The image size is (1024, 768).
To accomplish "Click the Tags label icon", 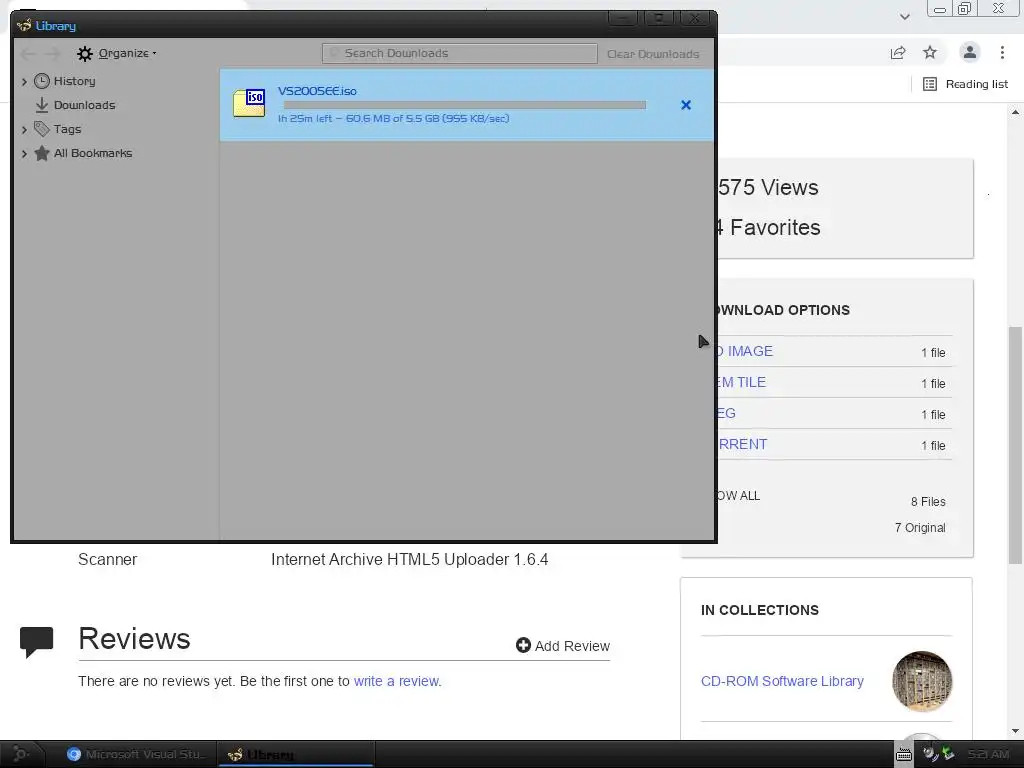I will tap(42, 129).
